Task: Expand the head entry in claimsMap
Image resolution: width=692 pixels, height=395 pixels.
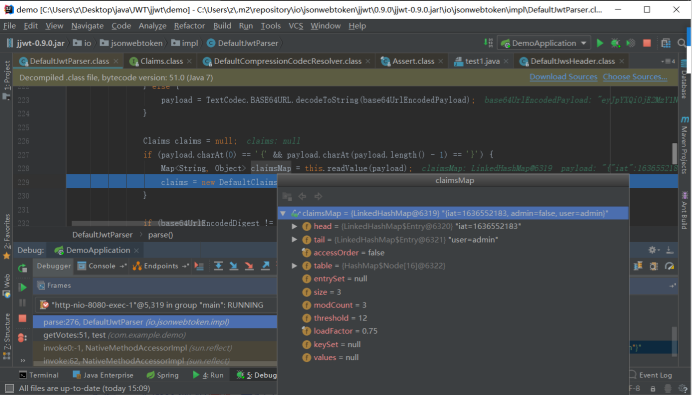Action: pyautogui.click(x=294, y=226)
